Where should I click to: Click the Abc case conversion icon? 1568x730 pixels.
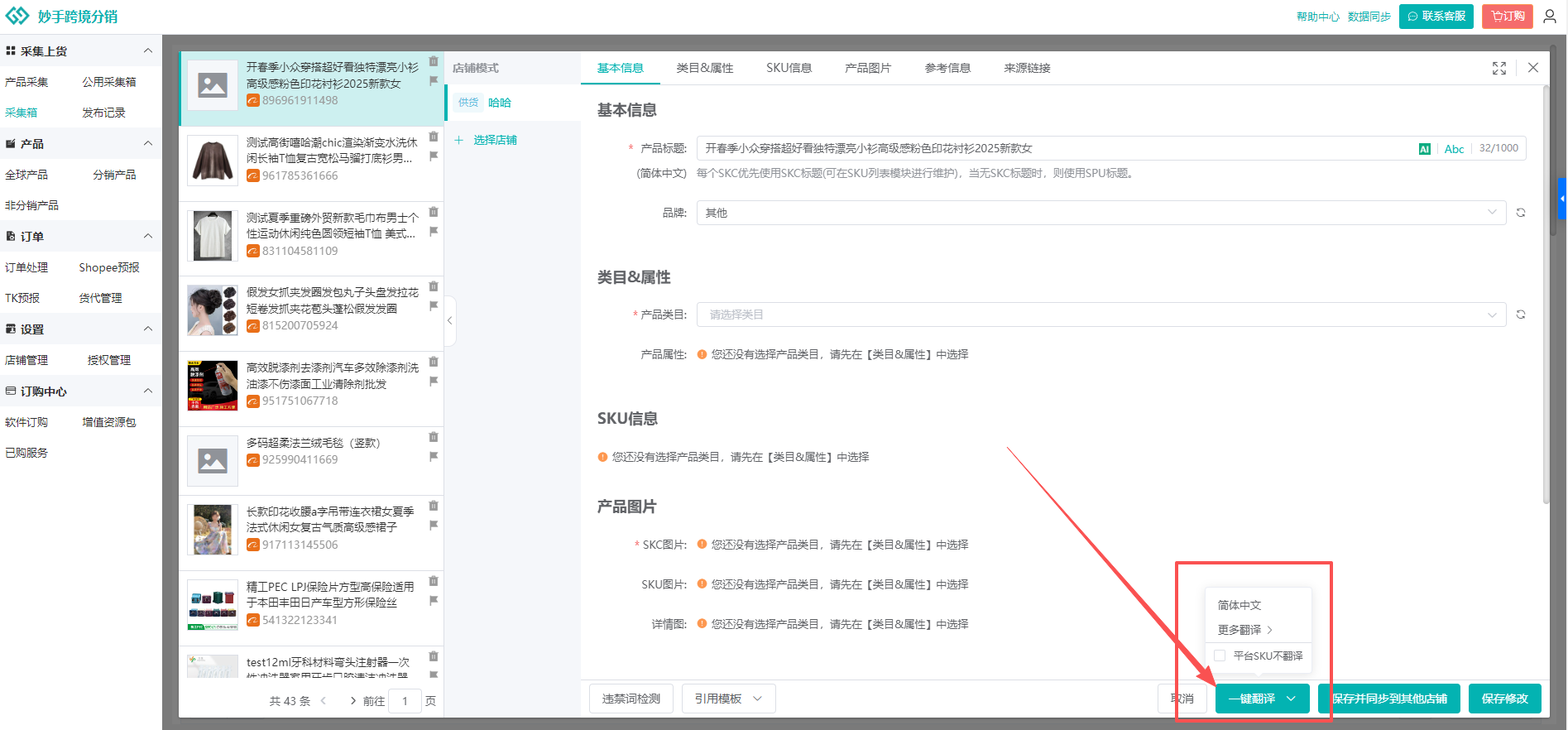point(1454,149)
